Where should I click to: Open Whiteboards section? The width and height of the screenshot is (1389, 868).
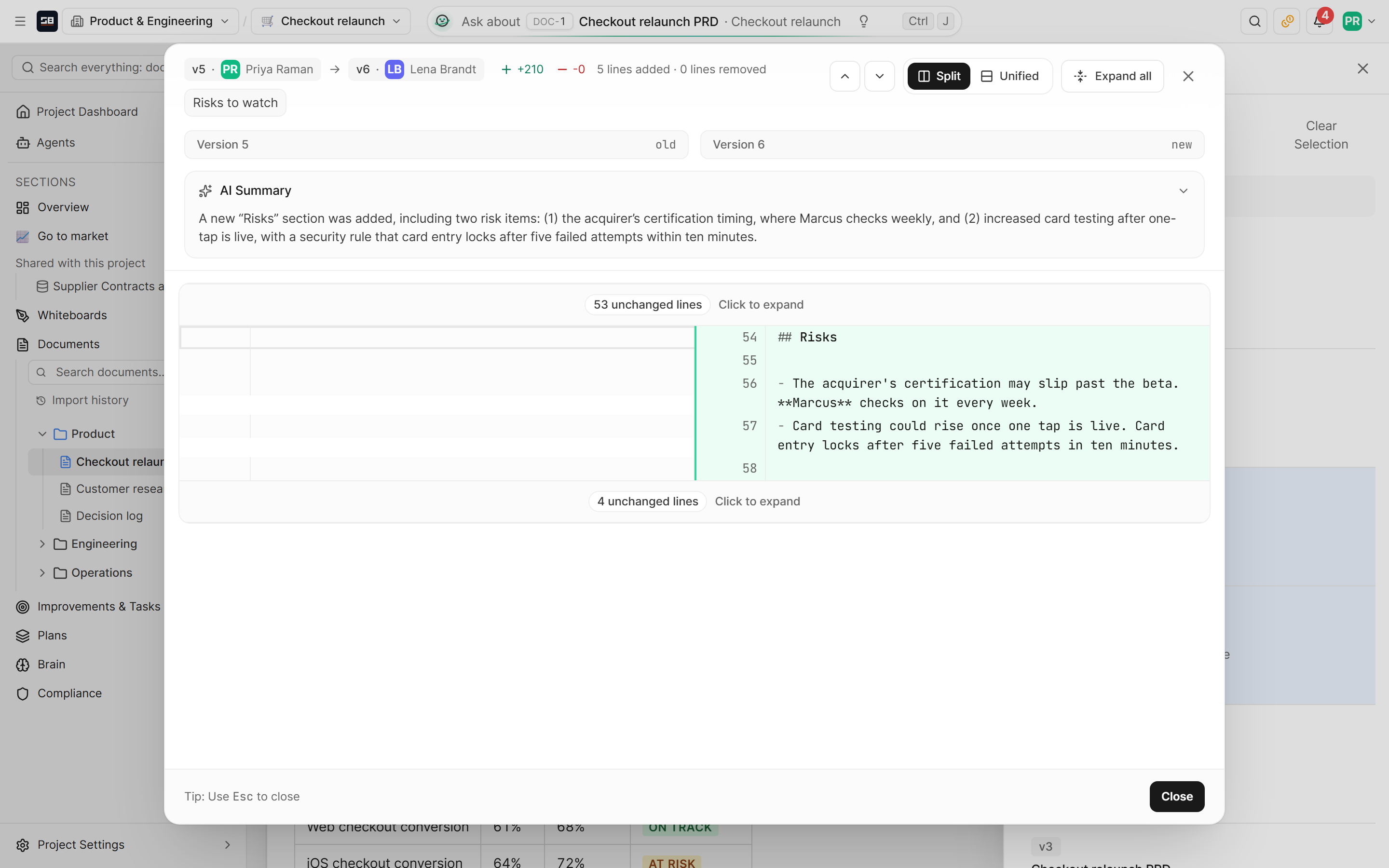point(72,315)
